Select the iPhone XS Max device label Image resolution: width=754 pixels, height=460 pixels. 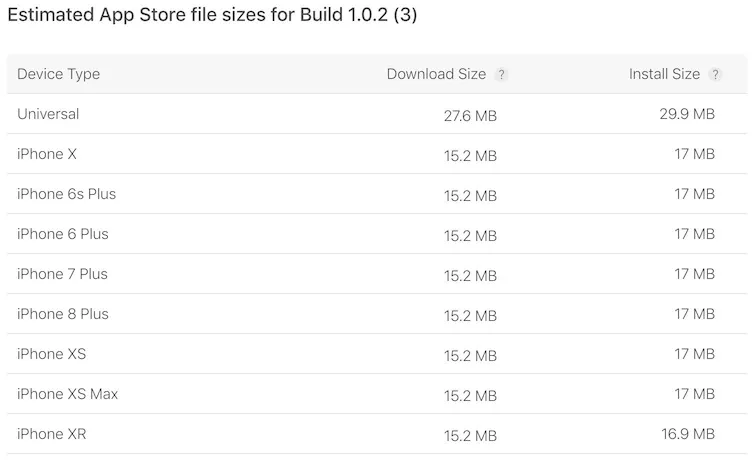coord(67,394)
